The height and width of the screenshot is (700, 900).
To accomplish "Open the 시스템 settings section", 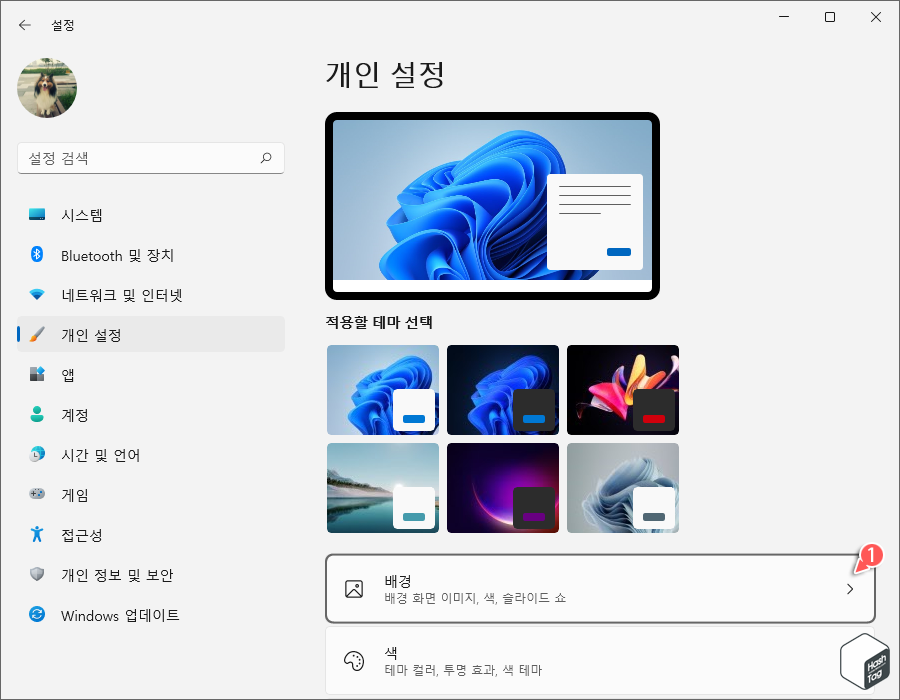I will click(x=64, y=214).
